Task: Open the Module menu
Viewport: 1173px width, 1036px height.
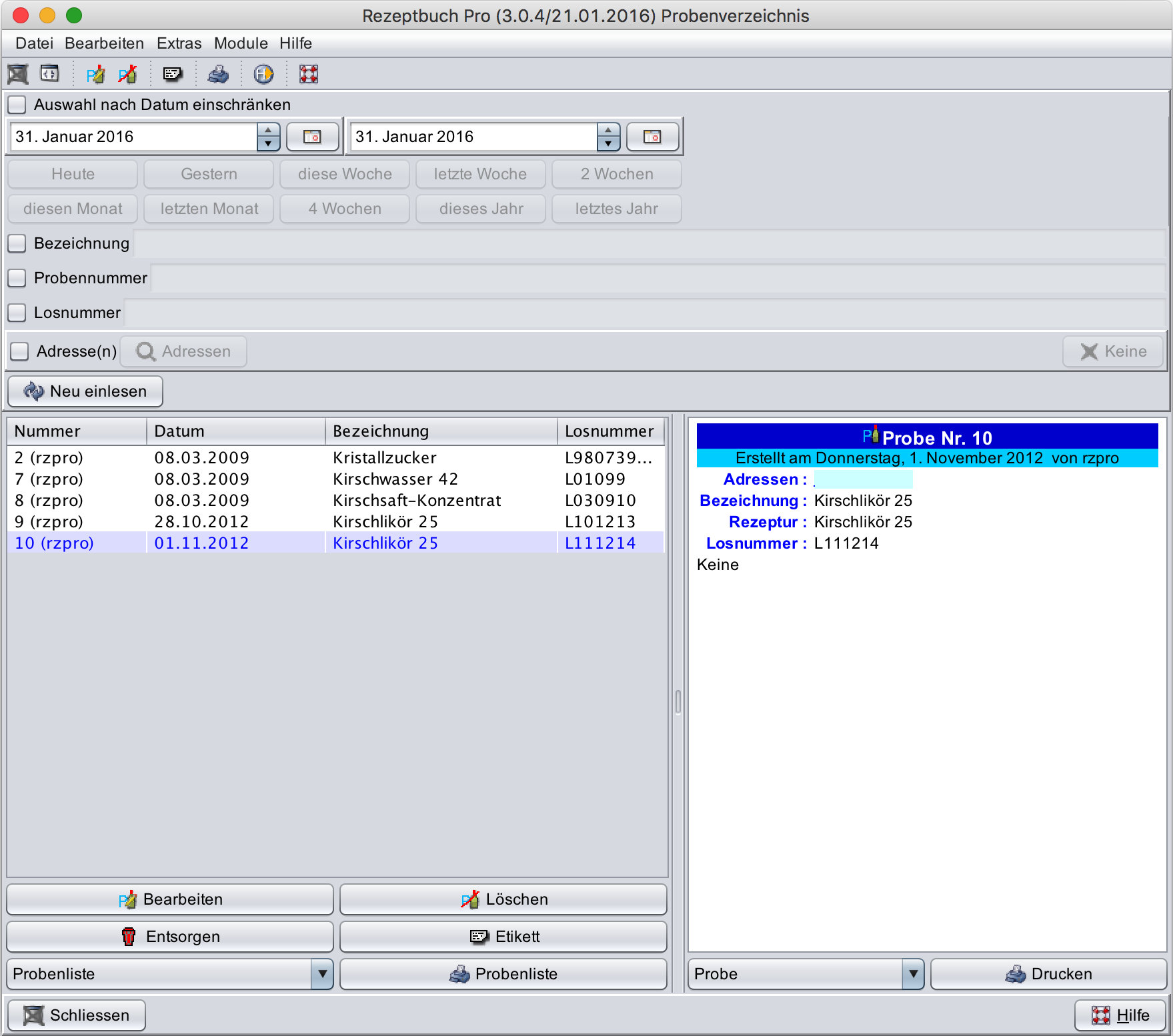Action: coord(241,43)
